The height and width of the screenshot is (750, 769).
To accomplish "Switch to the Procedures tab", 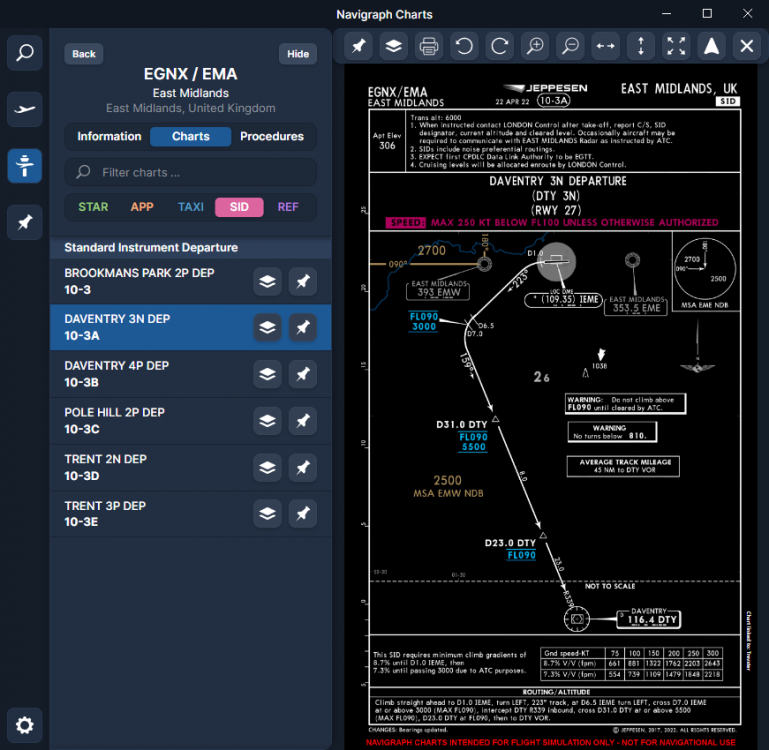I will pyautogui.click(x=272, y=137).
